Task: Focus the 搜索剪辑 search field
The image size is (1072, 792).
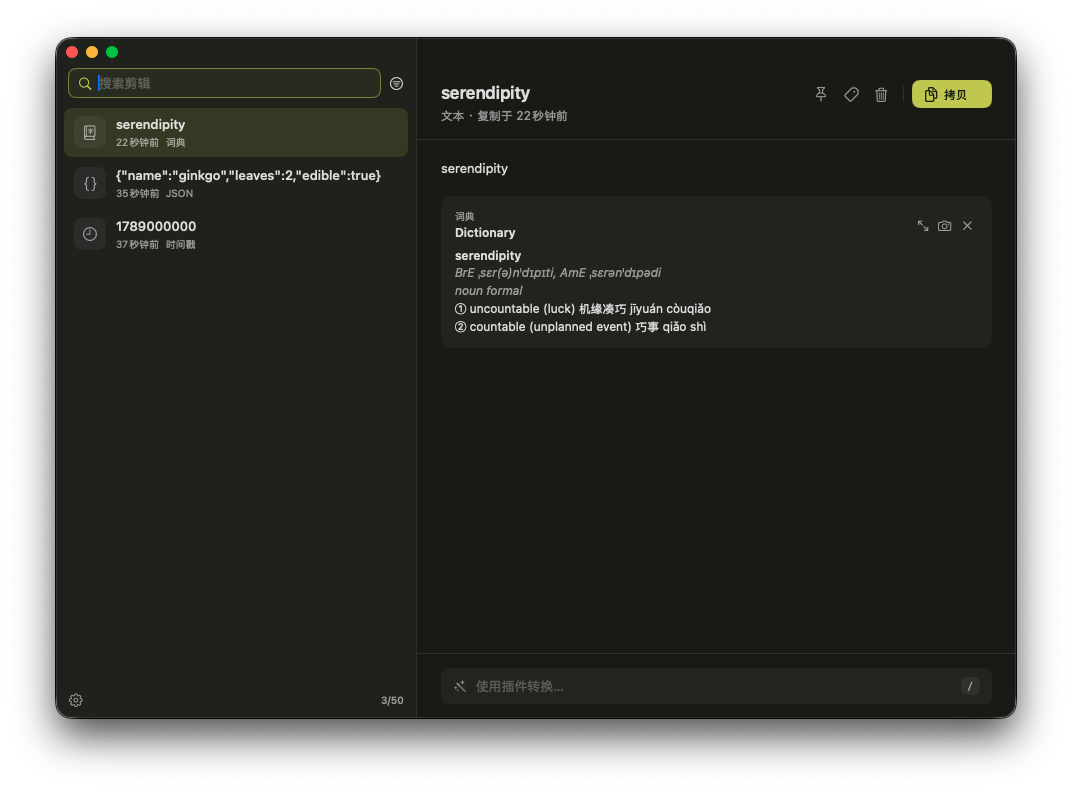Action: click(x=224, y=83)
